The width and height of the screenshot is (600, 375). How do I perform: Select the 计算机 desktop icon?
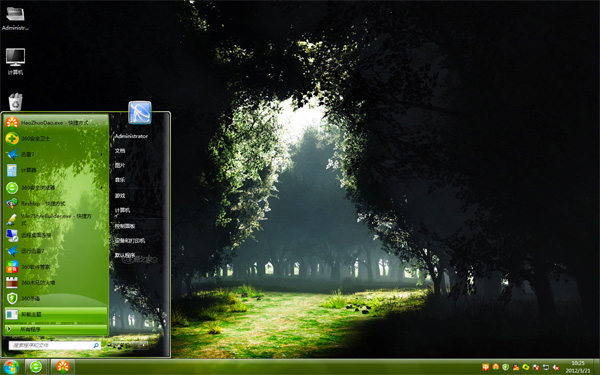[15, 61]
